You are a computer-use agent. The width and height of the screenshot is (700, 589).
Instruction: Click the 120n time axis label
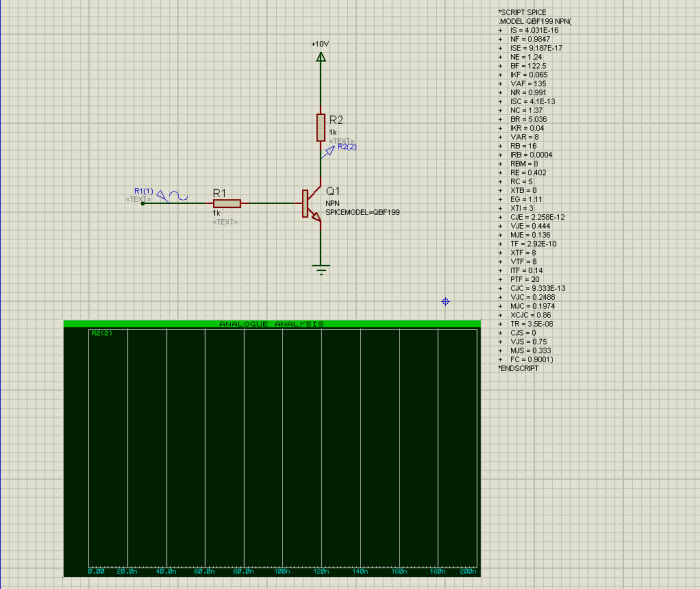point(321,571)
